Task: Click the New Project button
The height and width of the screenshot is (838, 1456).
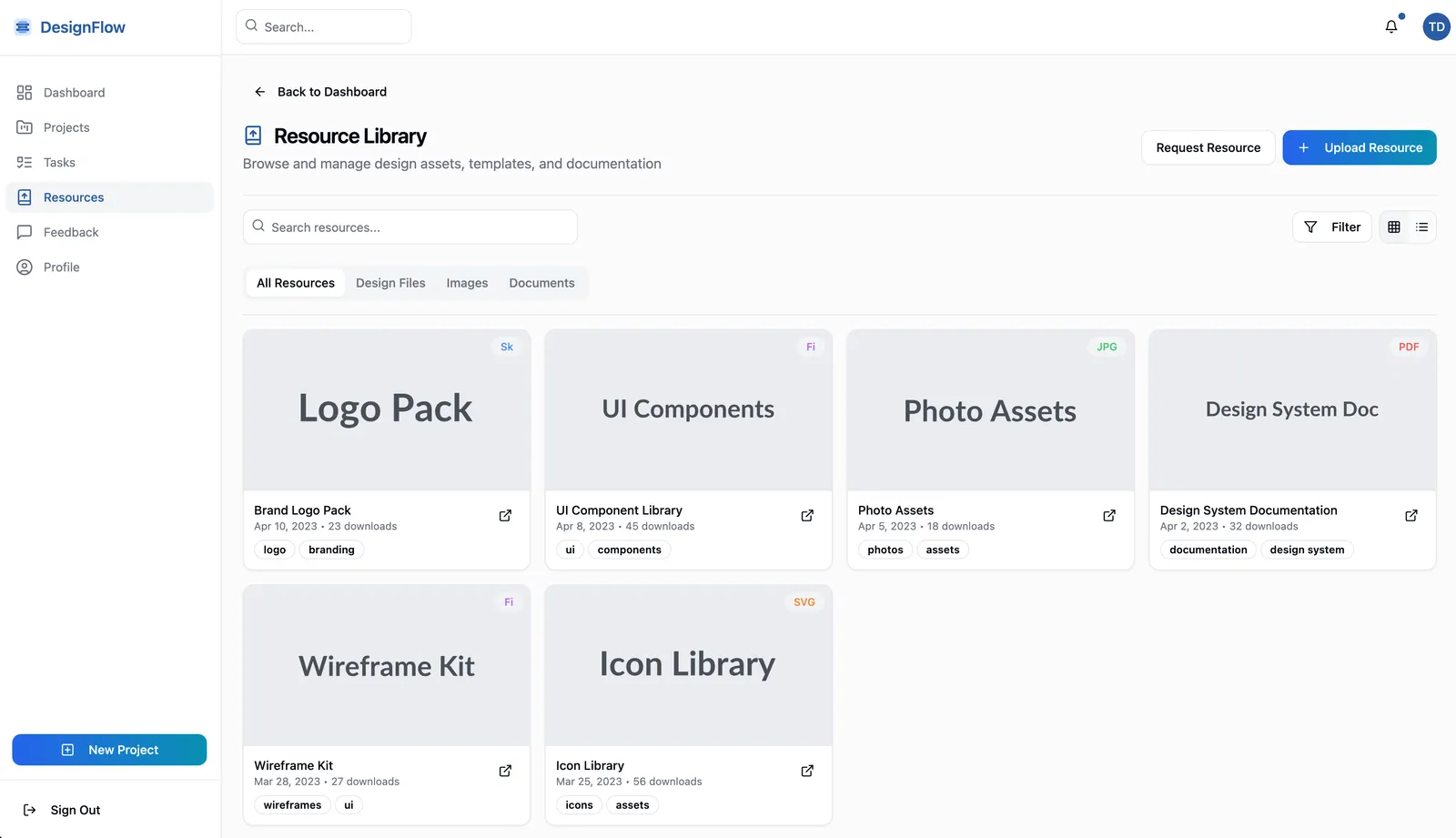Action: pos(109,750)
